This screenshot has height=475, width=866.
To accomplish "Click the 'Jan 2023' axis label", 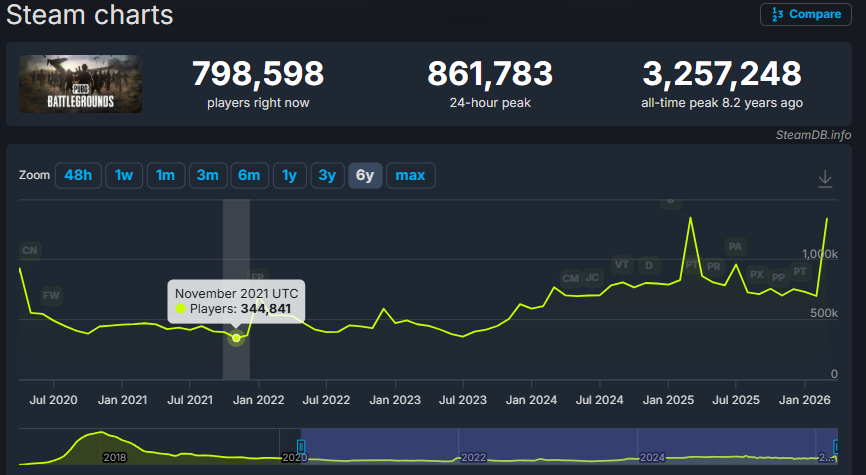I will (x=395, y=400).
